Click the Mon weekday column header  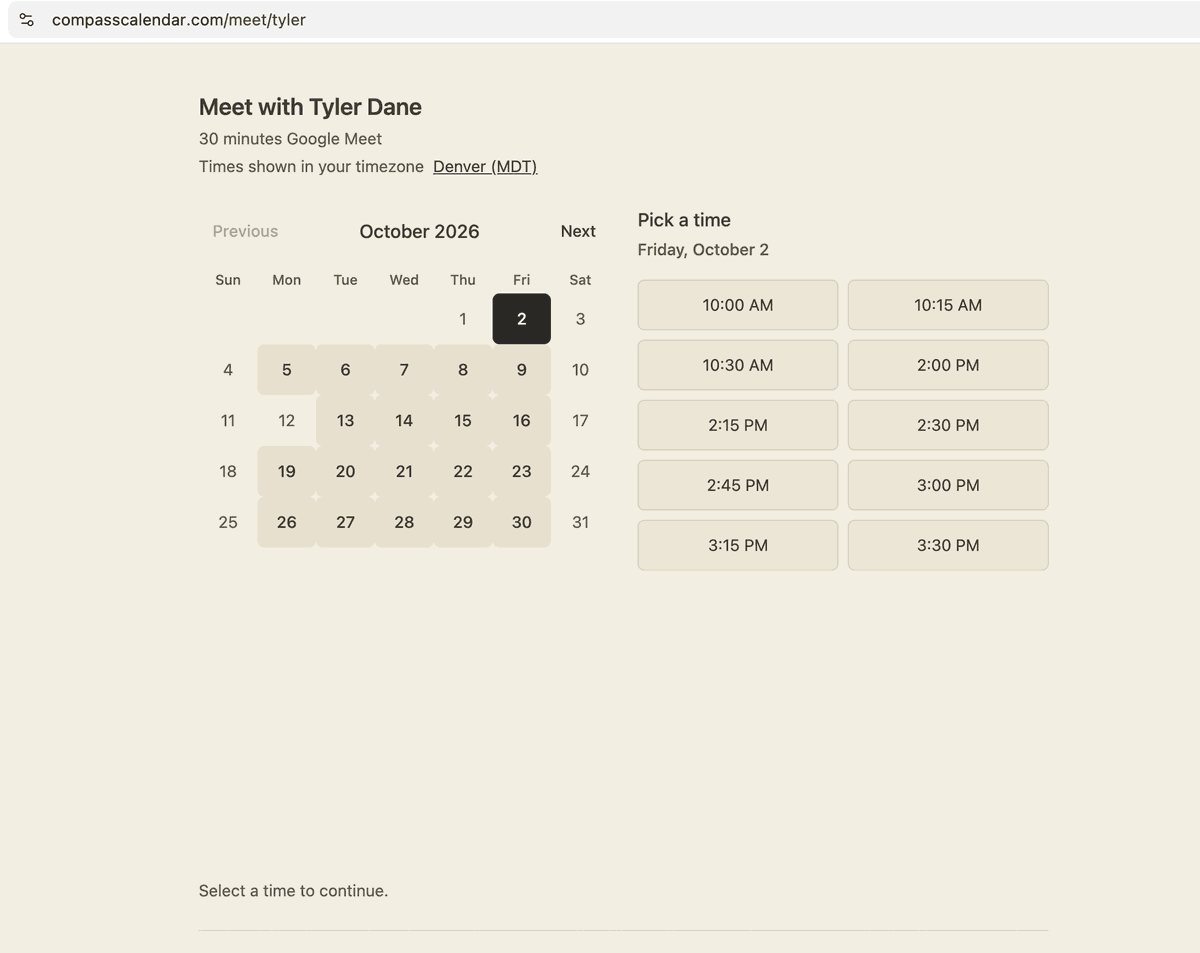point(287,280)
